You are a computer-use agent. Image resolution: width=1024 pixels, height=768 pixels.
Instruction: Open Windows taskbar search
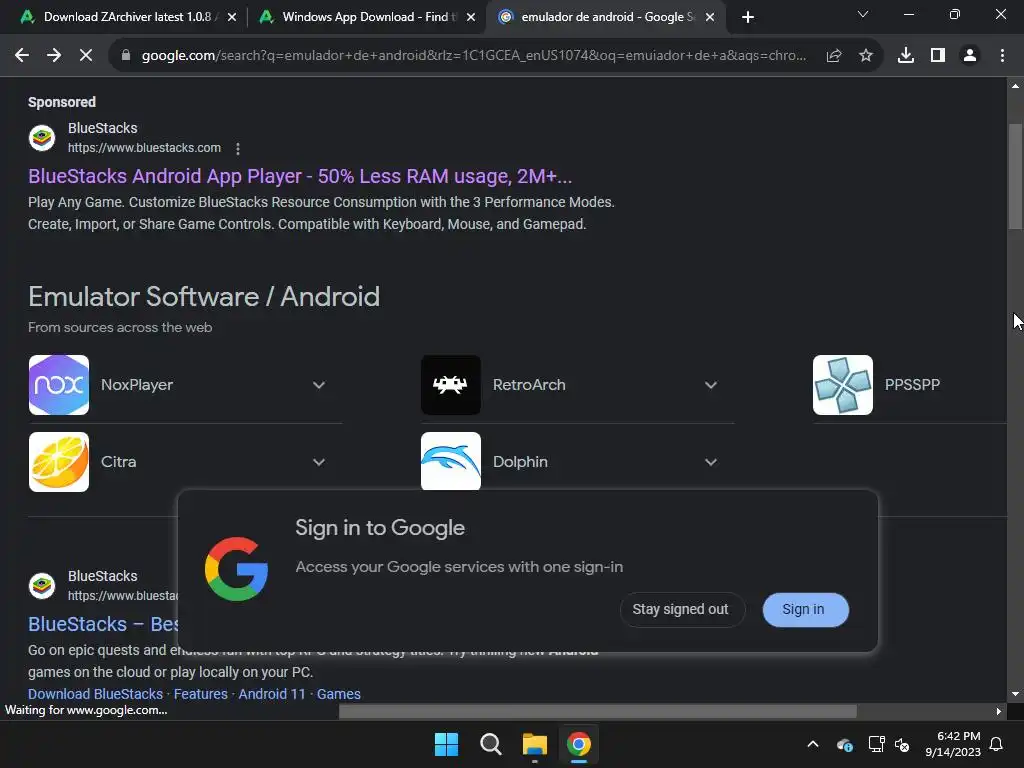tap(490, 744)
